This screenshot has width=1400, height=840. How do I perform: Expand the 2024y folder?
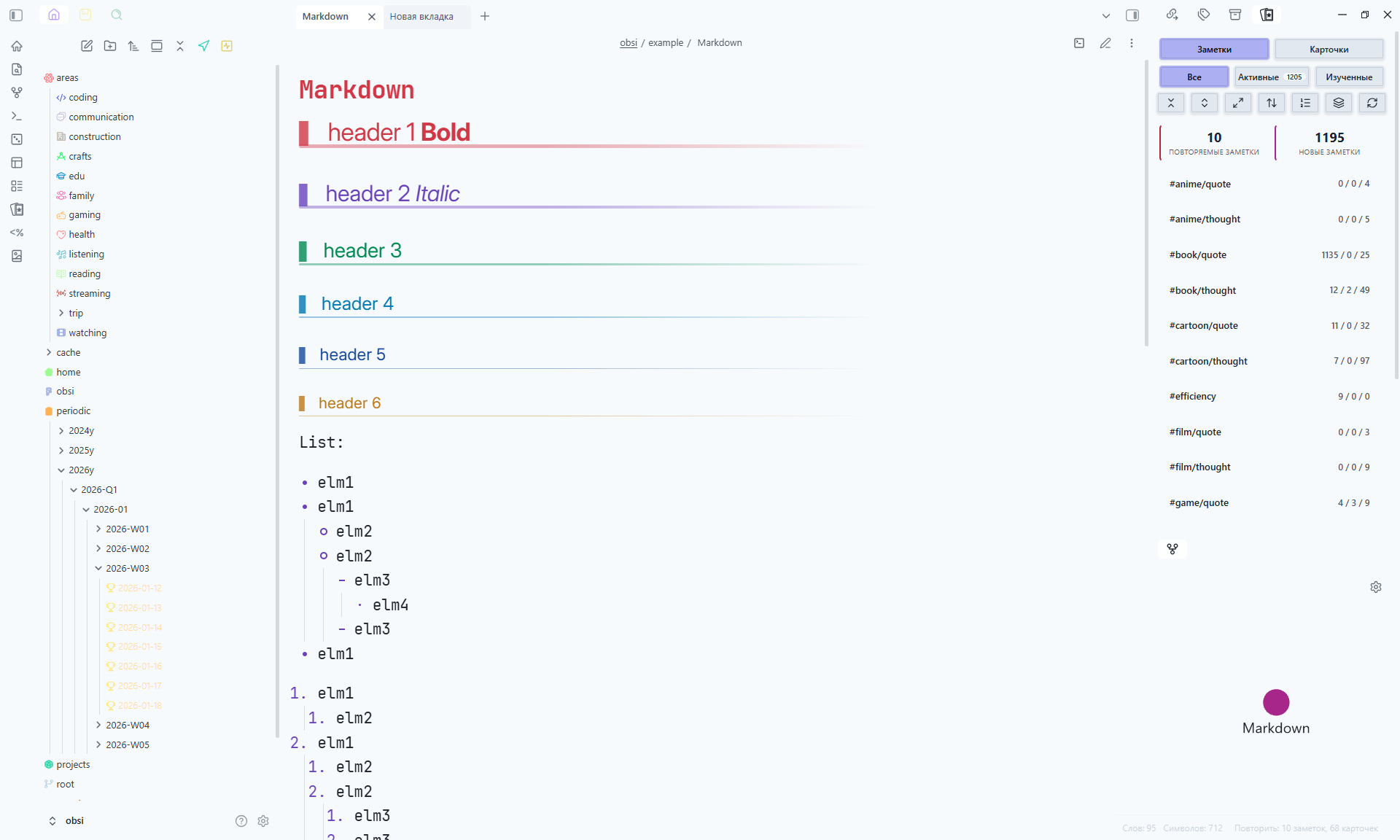(x=61, y=431)
